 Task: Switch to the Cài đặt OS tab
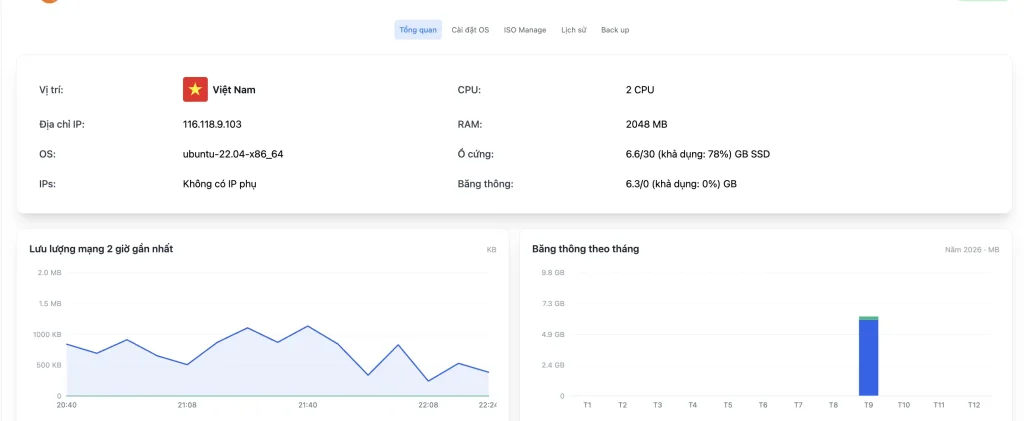point(470,30)
